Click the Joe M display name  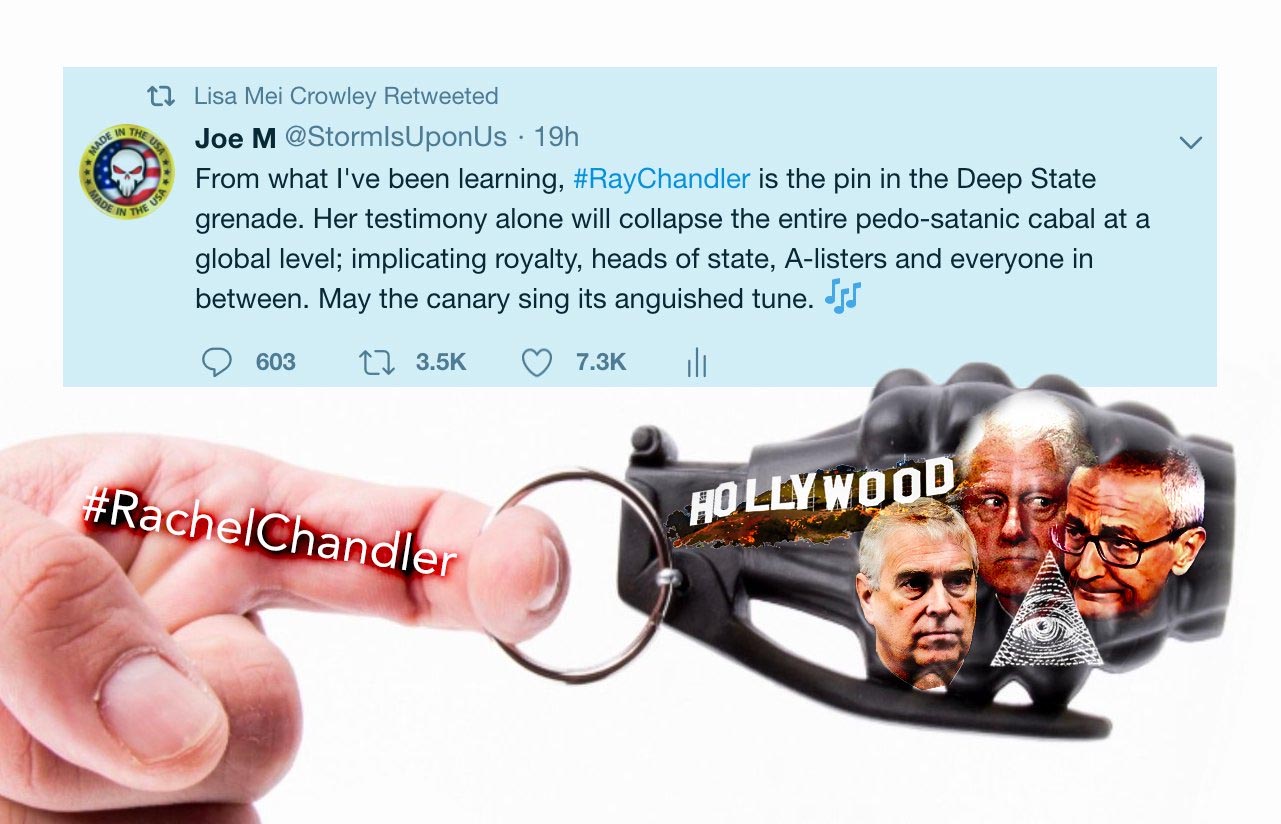235,138
